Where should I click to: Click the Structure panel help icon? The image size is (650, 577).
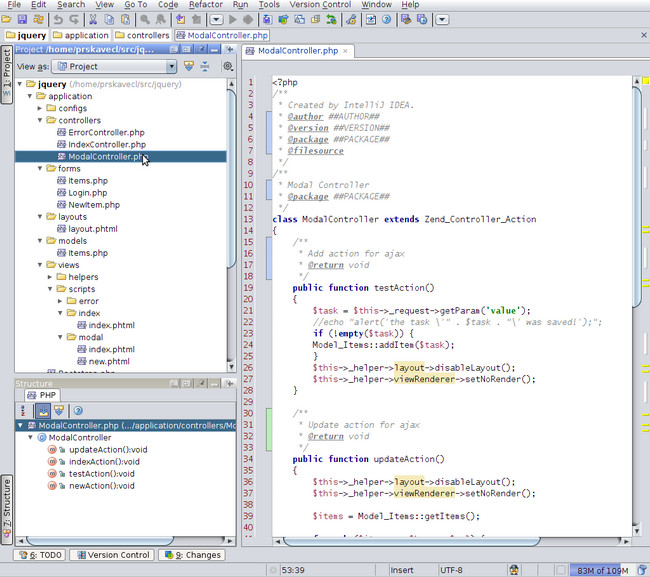click(x=77, y=411)
